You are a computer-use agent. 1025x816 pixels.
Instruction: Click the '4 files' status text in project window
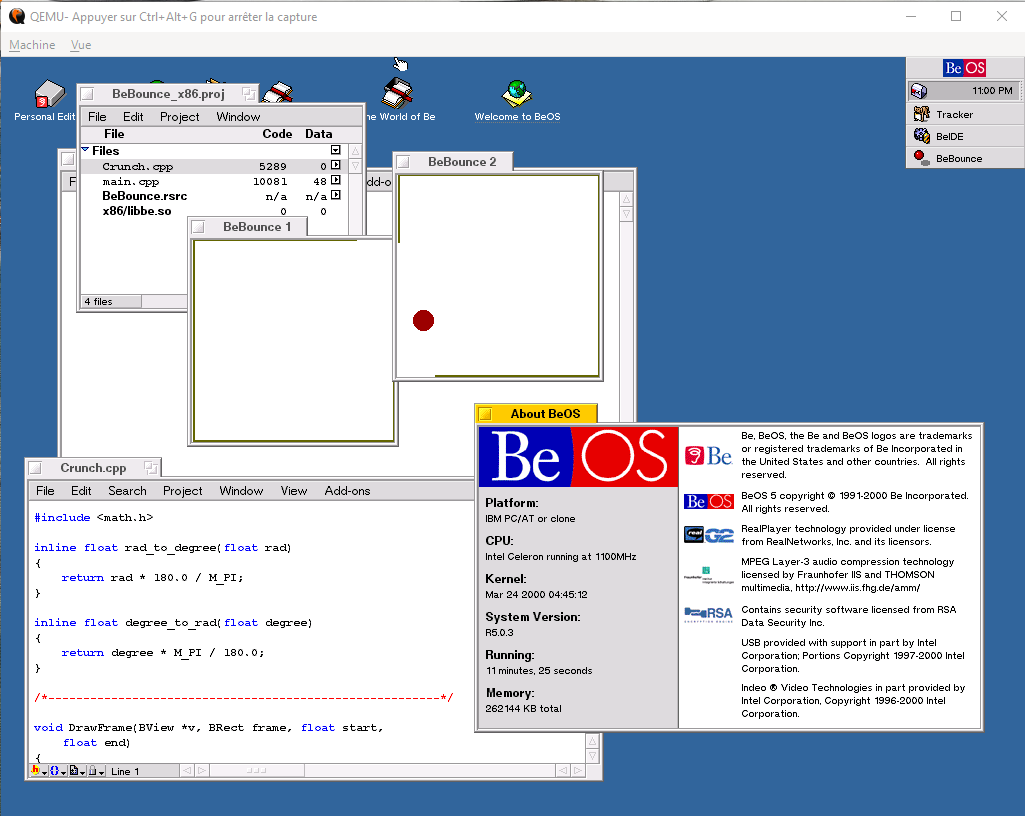point(98,301)
